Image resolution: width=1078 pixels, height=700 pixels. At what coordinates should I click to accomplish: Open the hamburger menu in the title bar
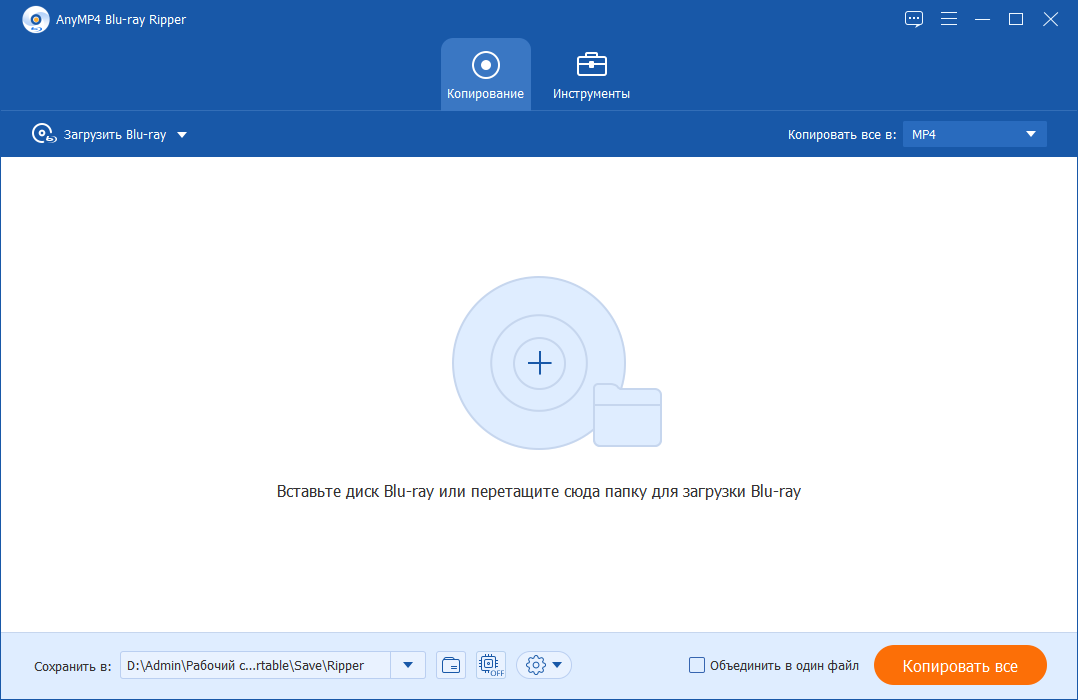point(948,18)
